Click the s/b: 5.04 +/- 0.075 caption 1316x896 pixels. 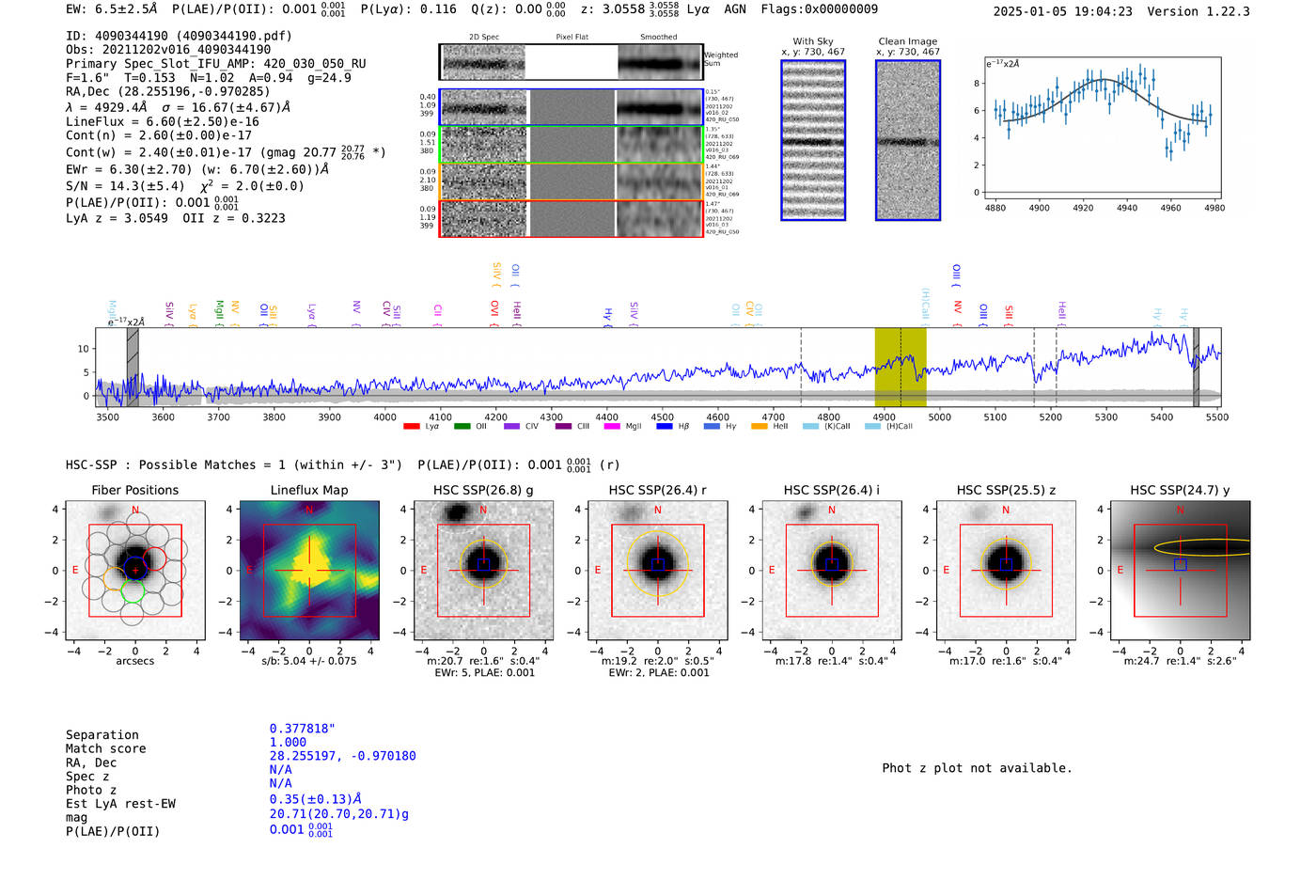(309, 661)
